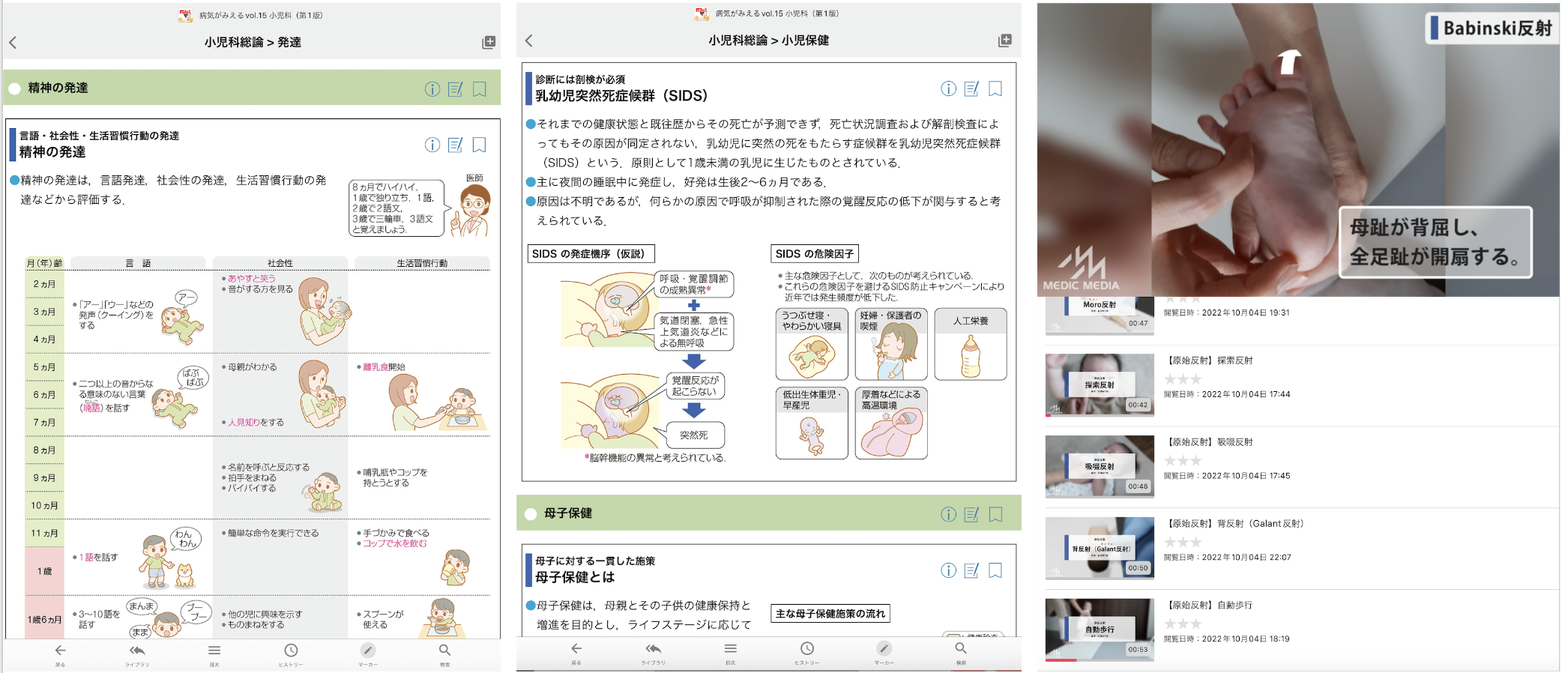Screen dimensions: 1568x673
Task: Select マーカー pen in middle pane toolbar
Action: coord(884,653)
